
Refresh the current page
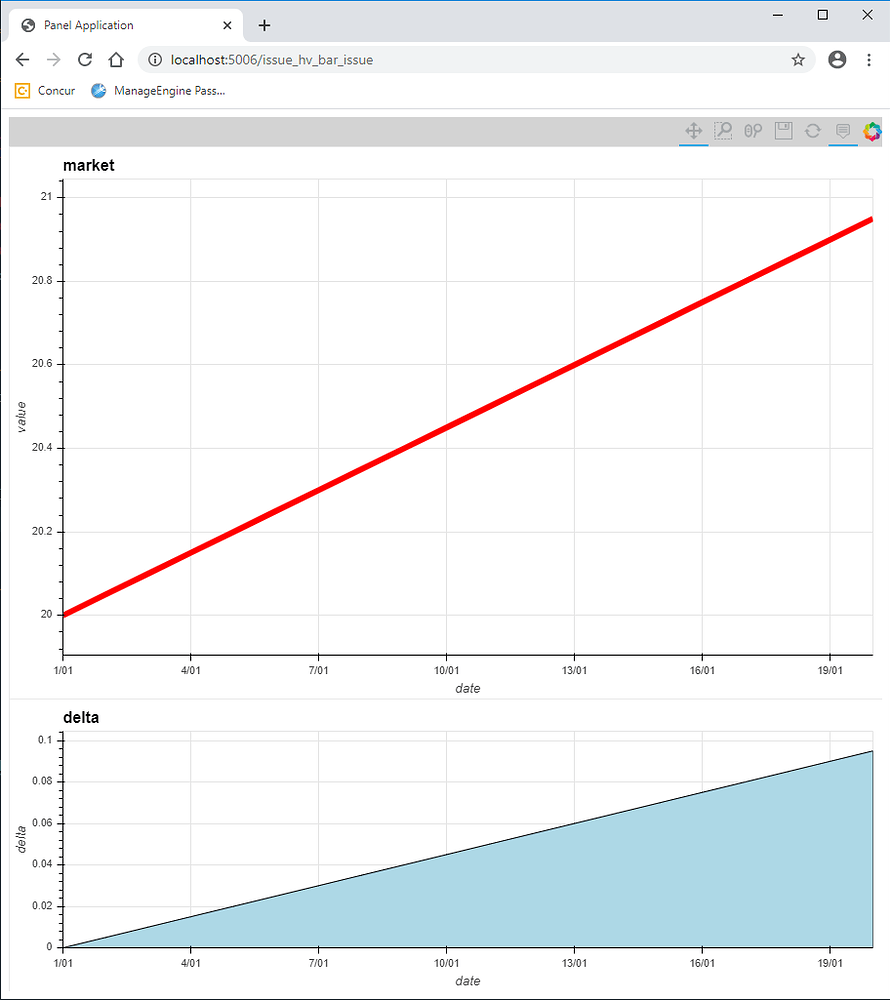coord(84,60)
